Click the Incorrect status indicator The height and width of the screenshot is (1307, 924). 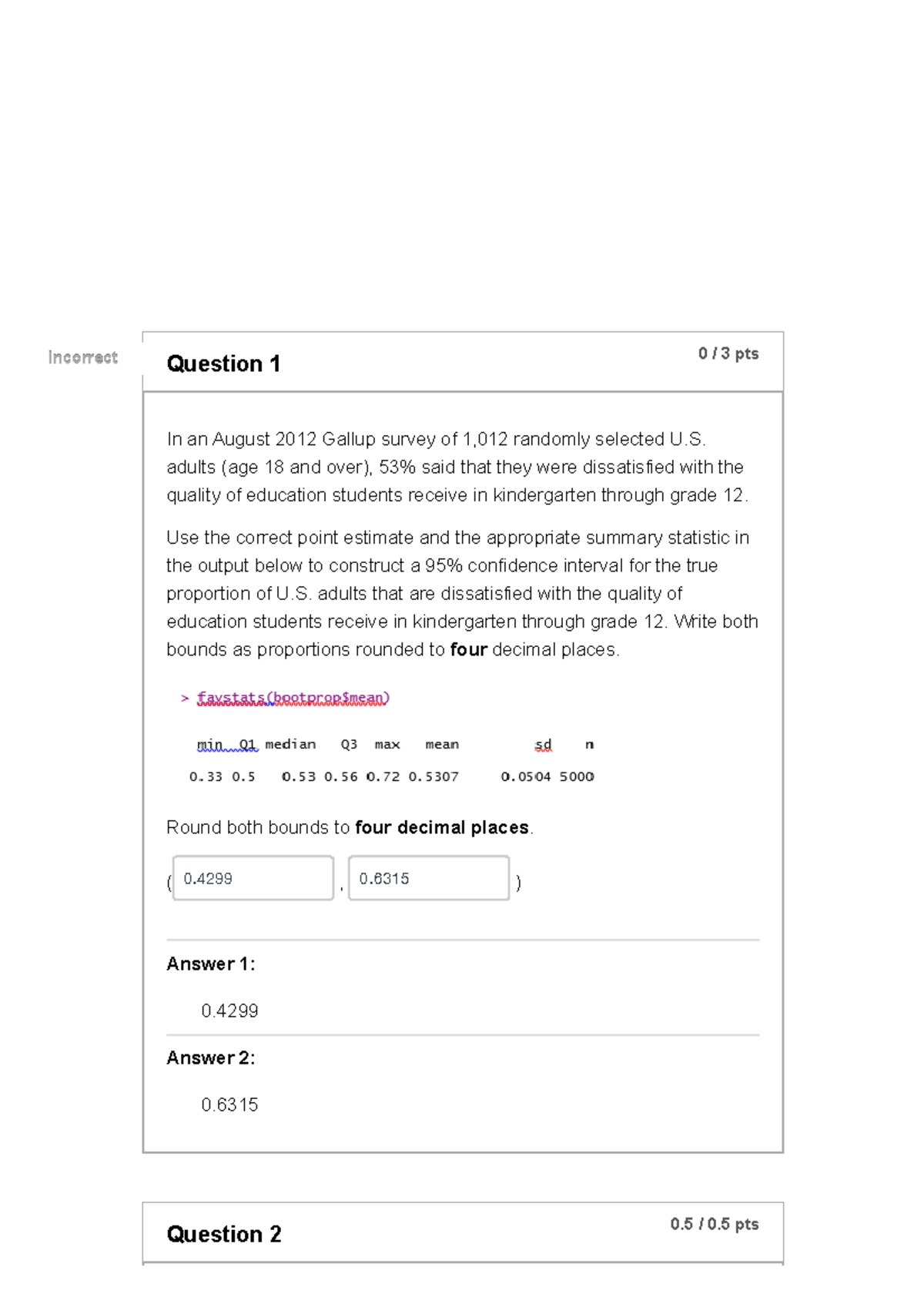pyautogui.click(x=82, y=357)
